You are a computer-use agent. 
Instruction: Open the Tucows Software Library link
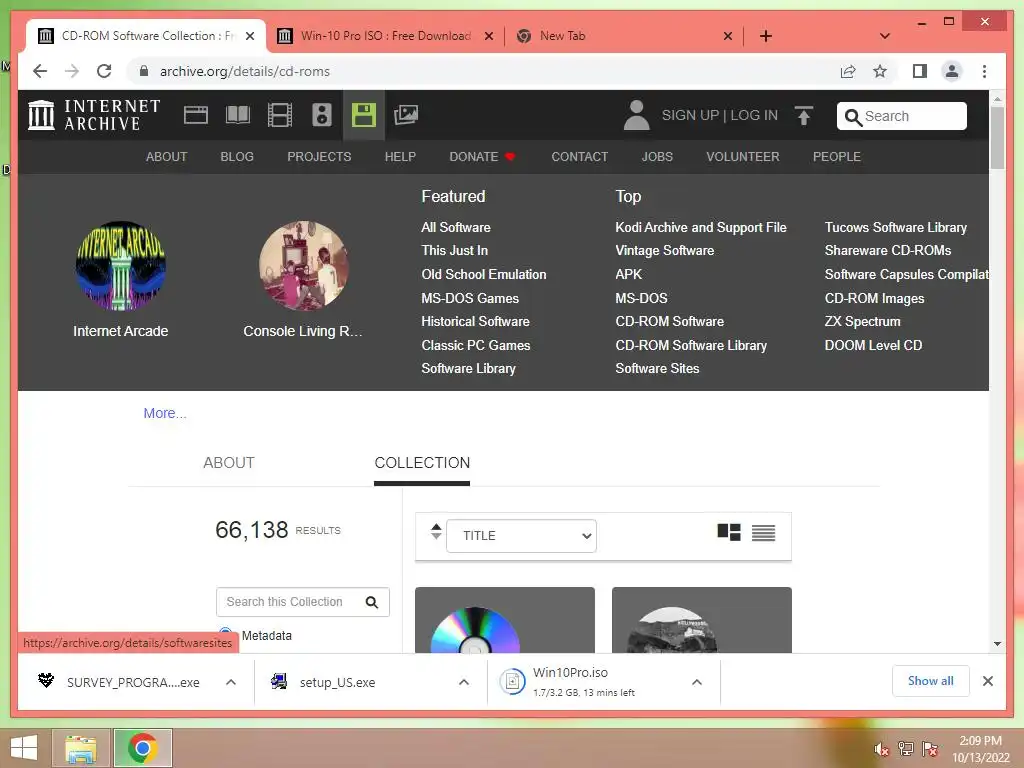(895, 227)
